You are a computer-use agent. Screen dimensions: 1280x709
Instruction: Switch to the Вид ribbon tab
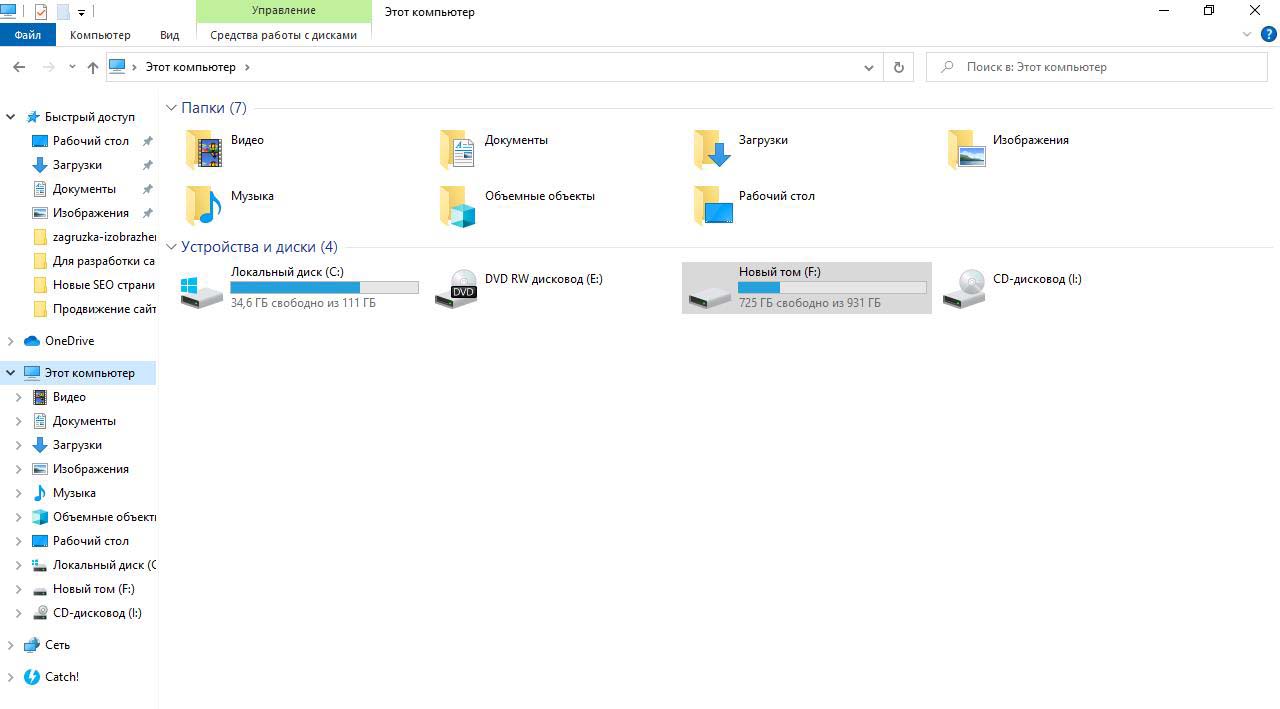click(169, 35)
